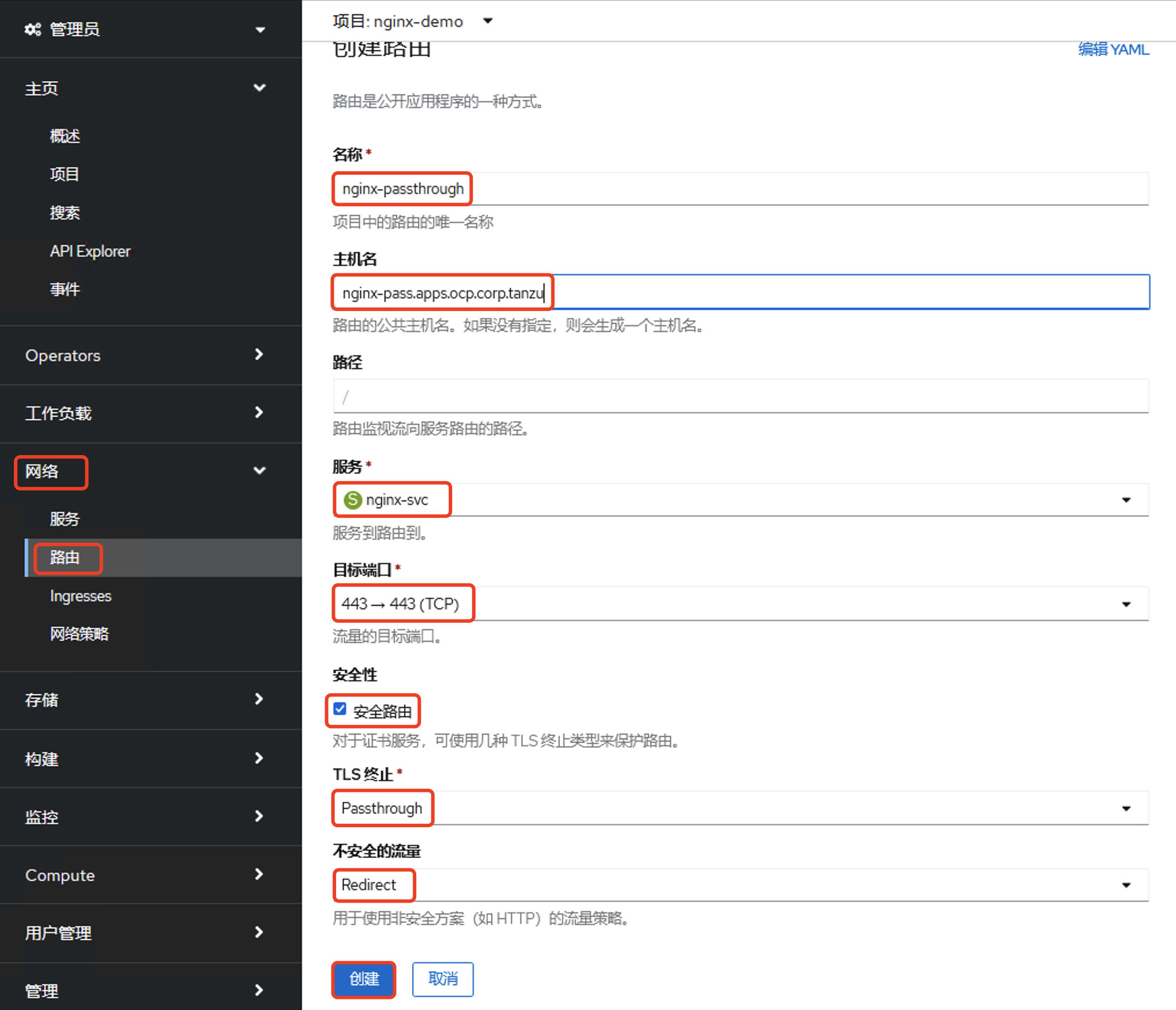Open the Ingresses navigation item

(81, 596)
